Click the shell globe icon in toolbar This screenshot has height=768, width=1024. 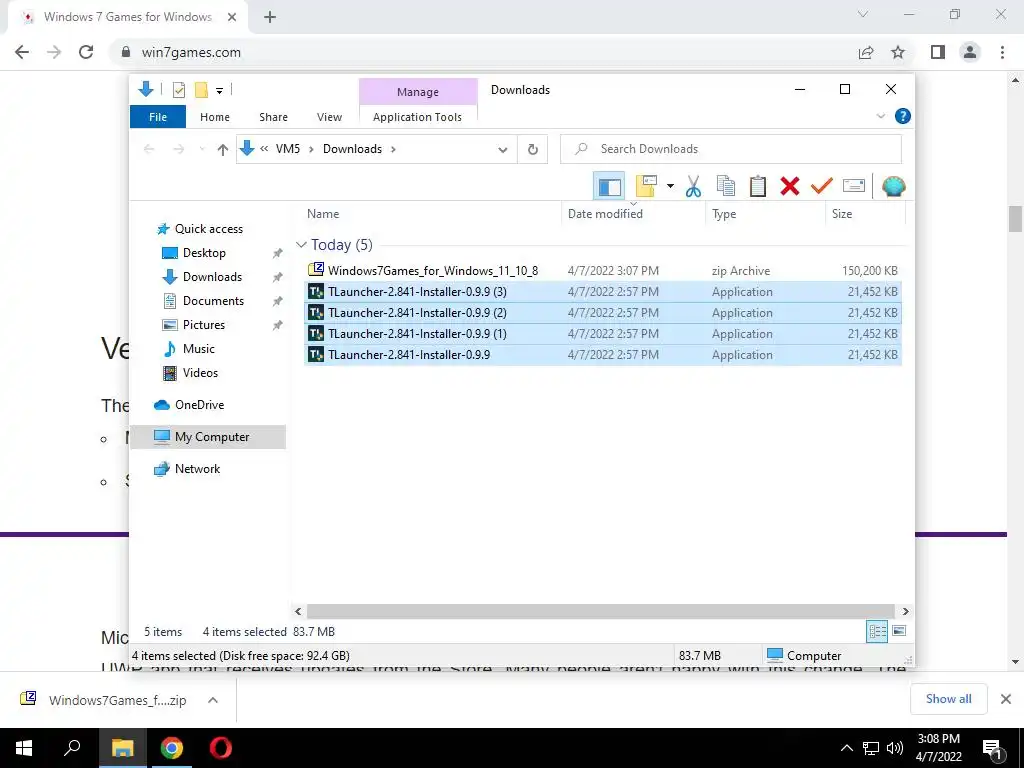pos(893,186)
